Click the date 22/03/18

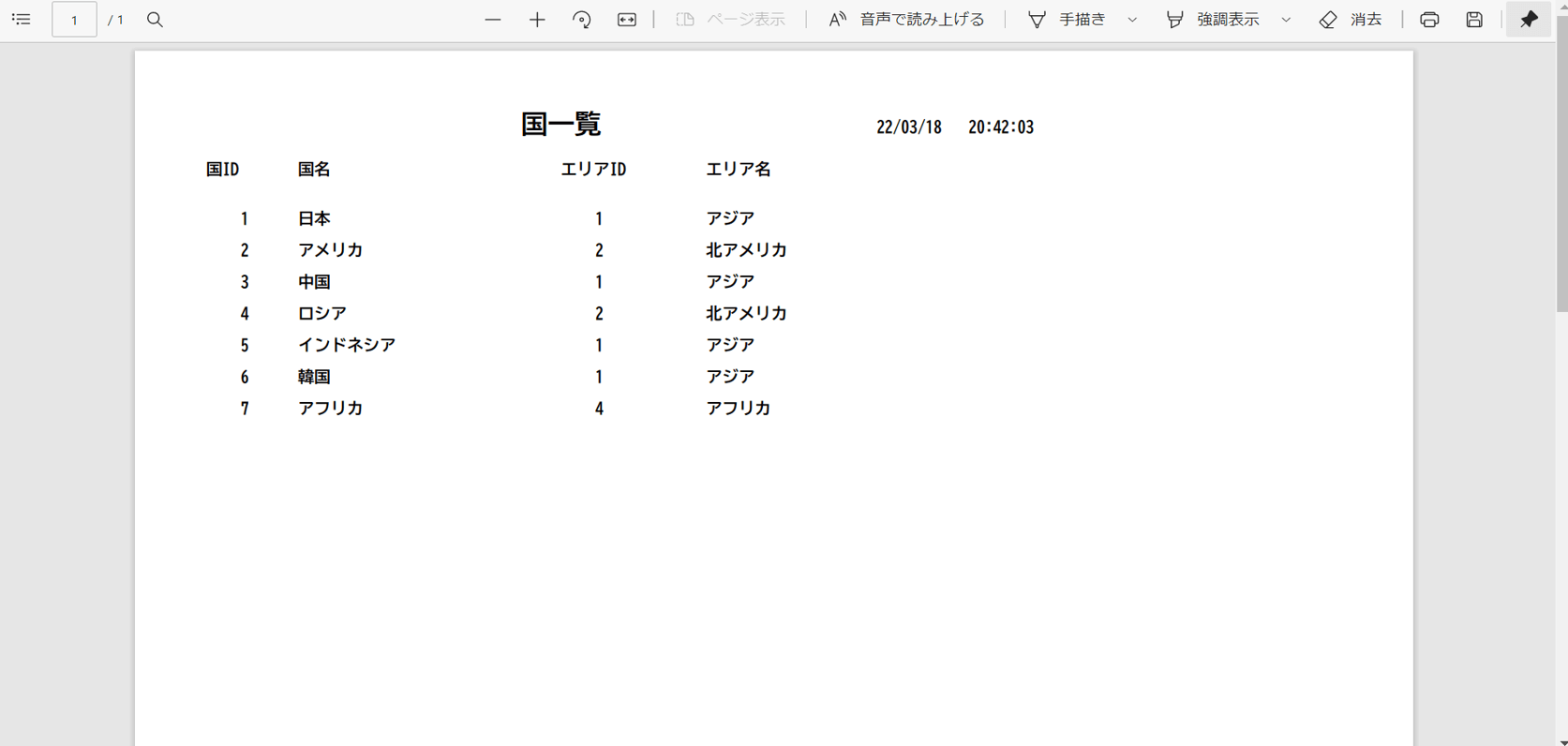909,127
